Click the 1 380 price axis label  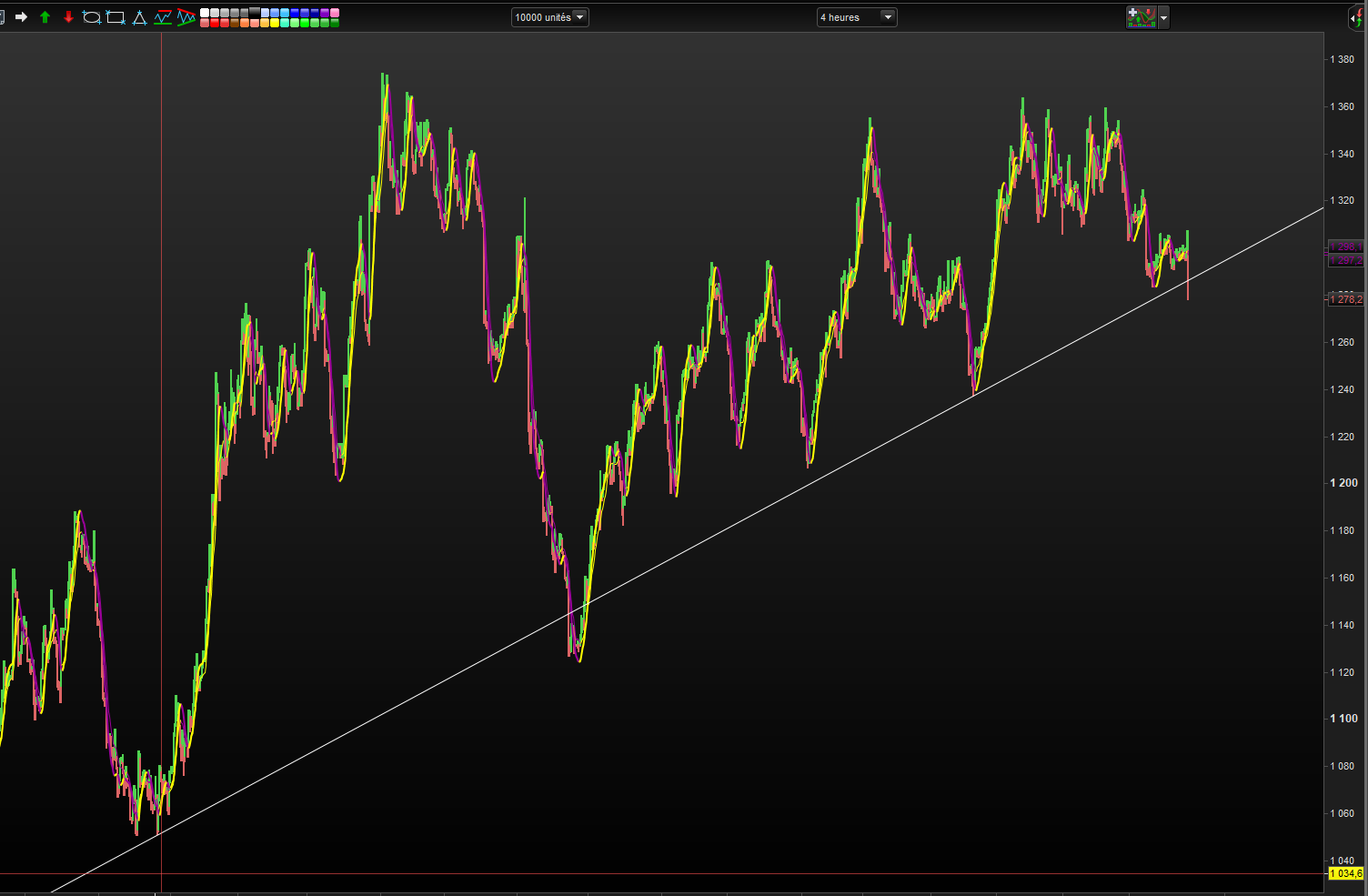point(1342,59)
